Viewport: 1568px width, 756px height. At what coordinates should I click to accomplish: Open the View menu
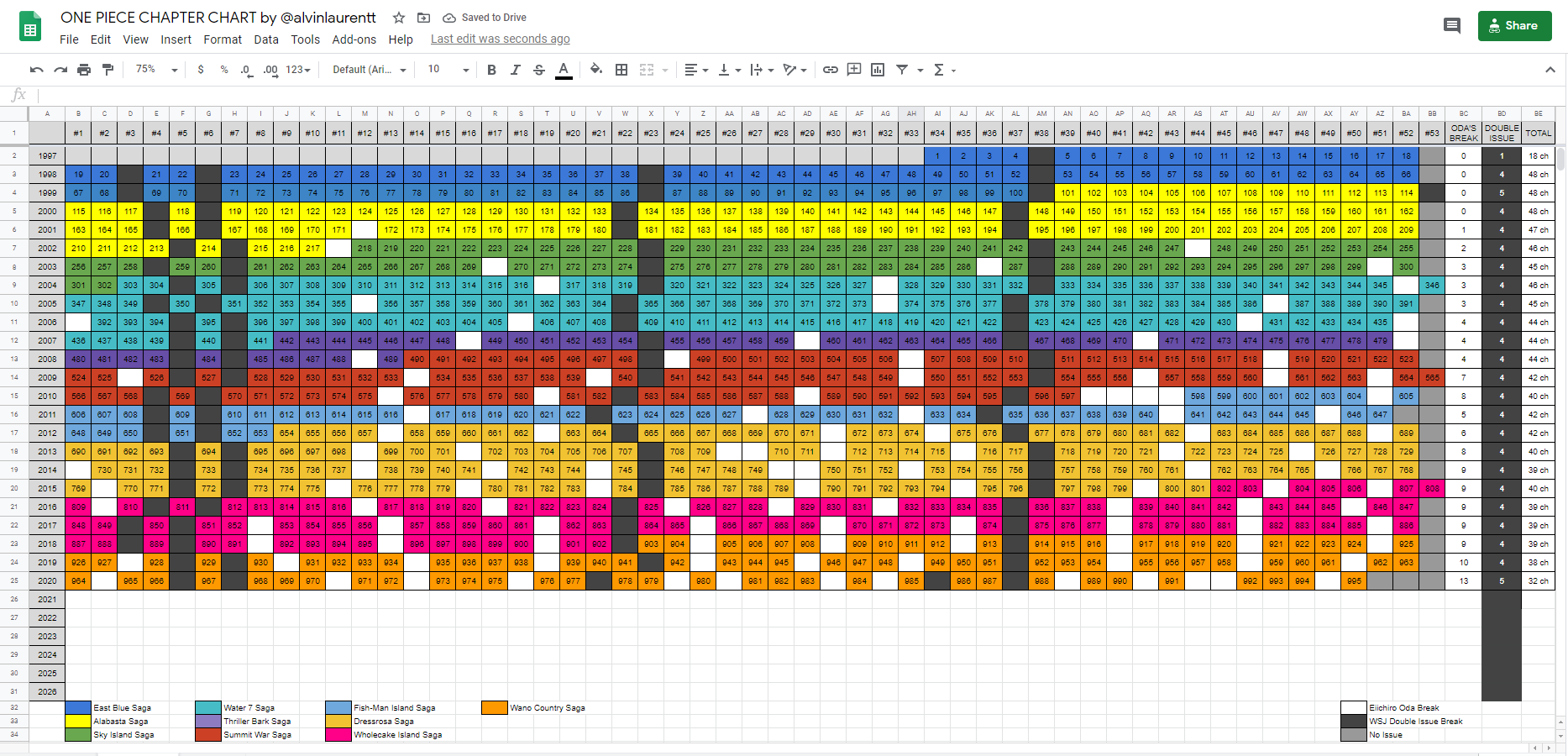(136, 39)
